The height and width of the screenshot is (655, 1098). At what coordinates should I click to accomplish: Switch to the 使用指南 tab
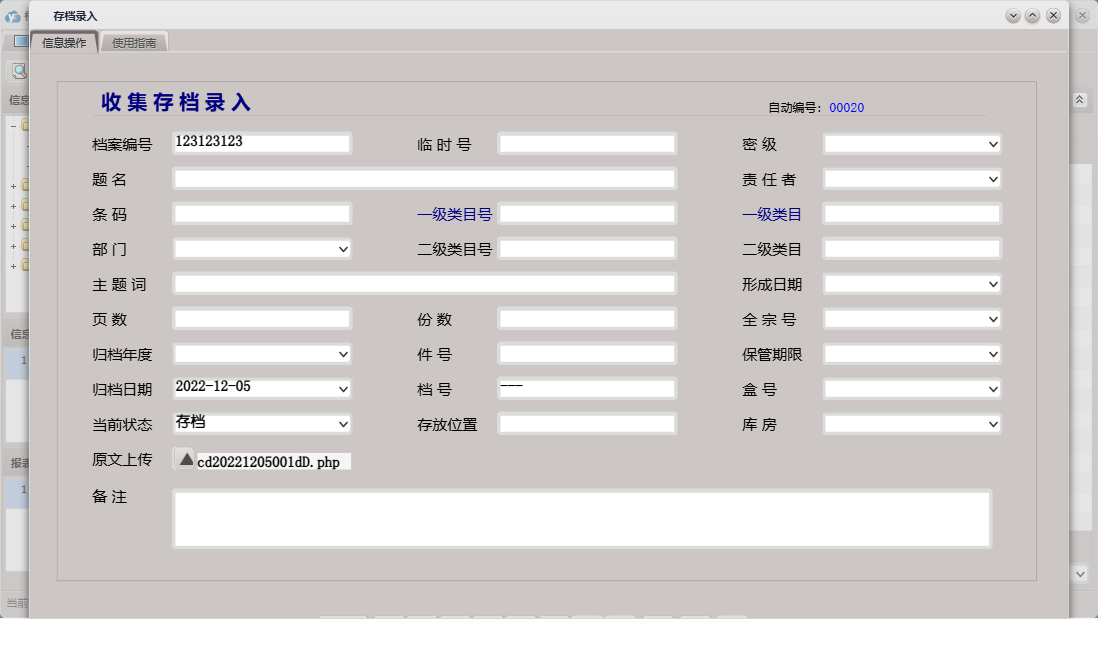point(135,43)
